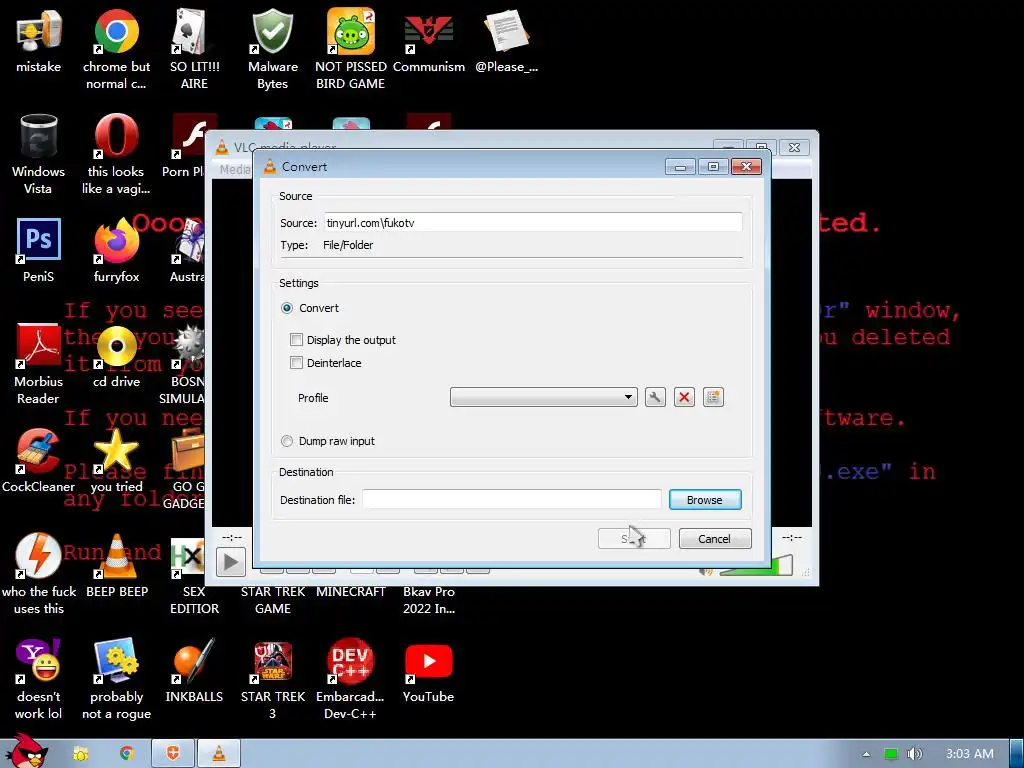
Task: Open the 'doesn't work lol' Yahoo icon
Action: point(39,679)
